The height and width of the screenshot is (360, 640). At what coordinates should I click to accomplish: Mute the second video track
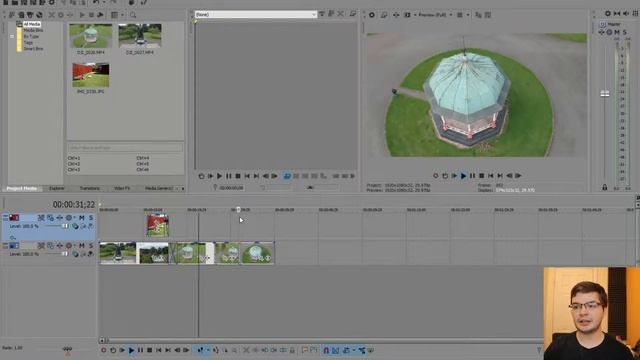(82, 246)
